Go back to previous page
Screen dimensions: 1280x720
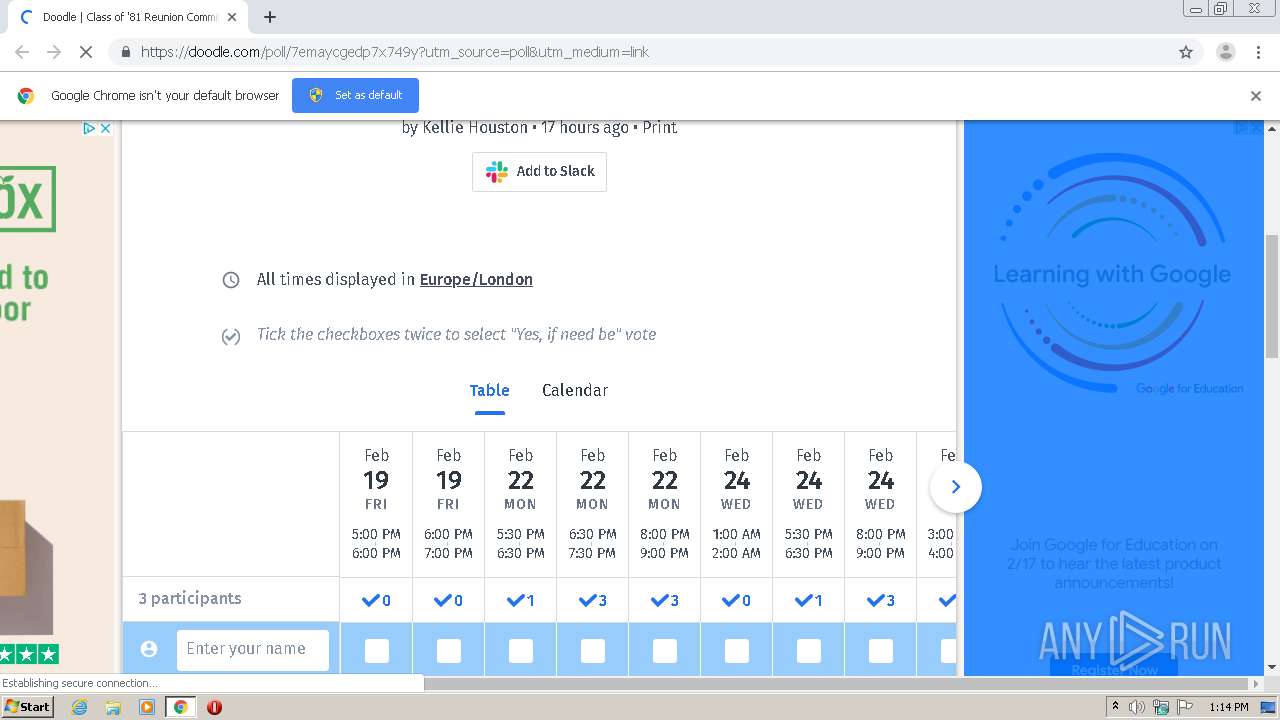[x=22, y=52]
